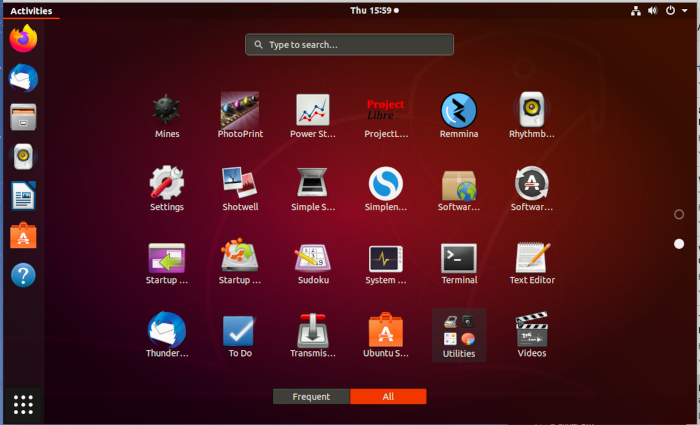Click the Show Applications grid button
Viewport: 700px width, 425px height.
point(24,404)
